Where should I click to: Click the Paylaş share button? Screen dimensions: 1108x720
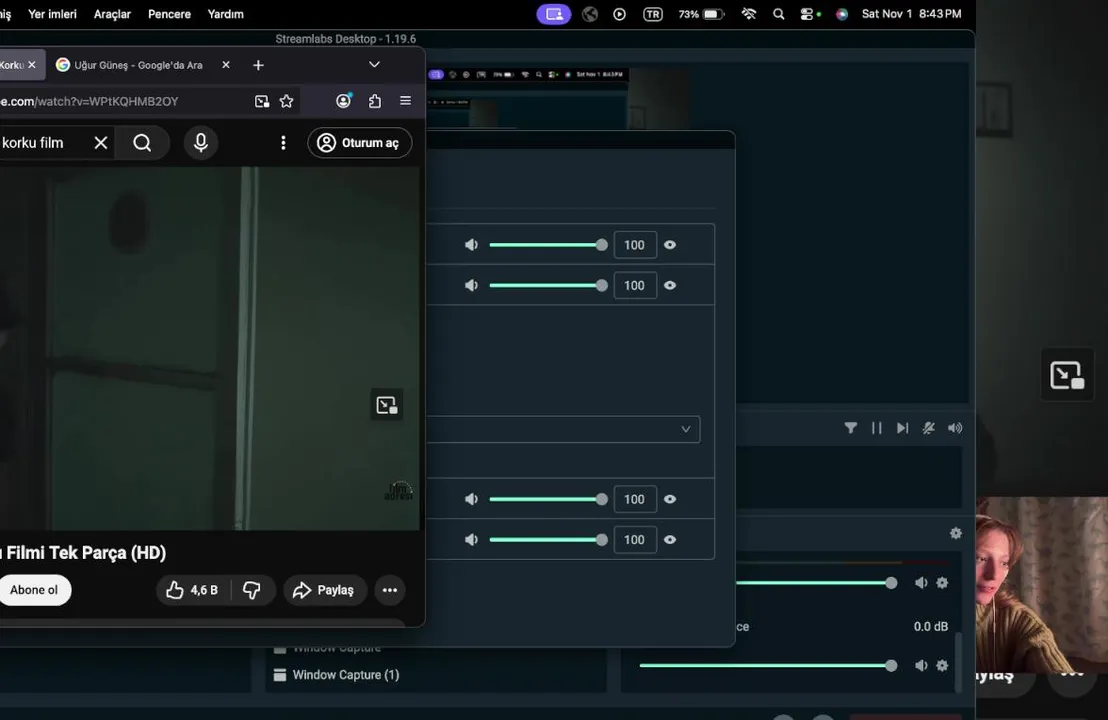coord(324,590)
